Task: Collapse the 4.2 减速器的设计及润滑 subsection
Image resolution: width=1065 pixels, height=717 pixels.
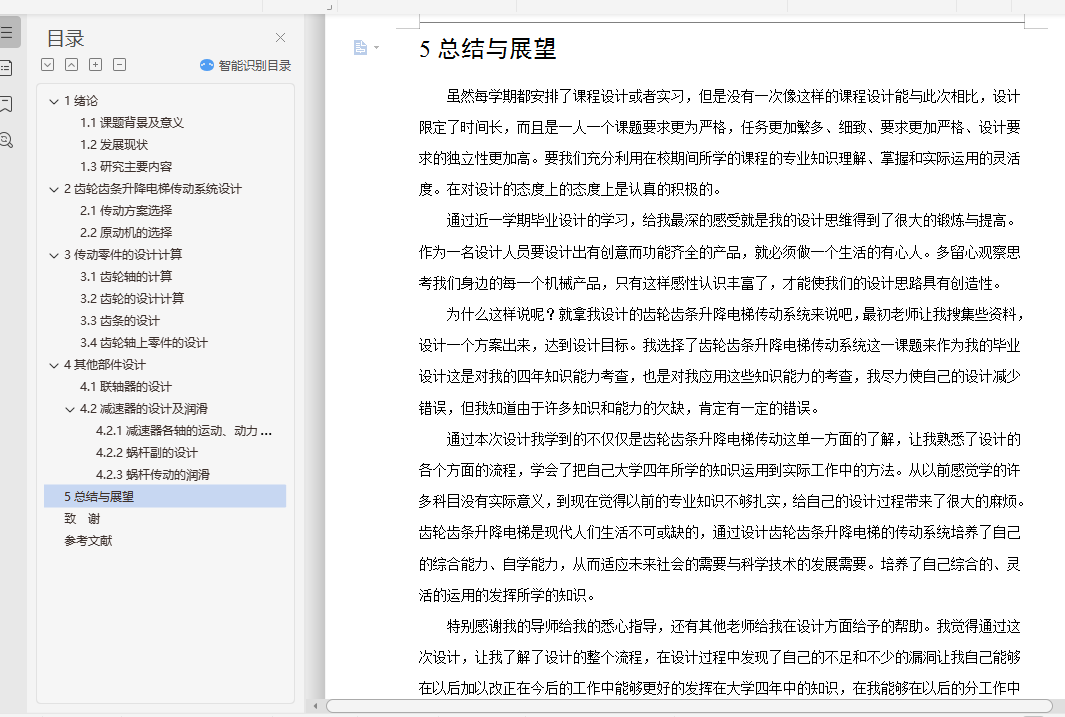Action: click(x=70, y=409)
